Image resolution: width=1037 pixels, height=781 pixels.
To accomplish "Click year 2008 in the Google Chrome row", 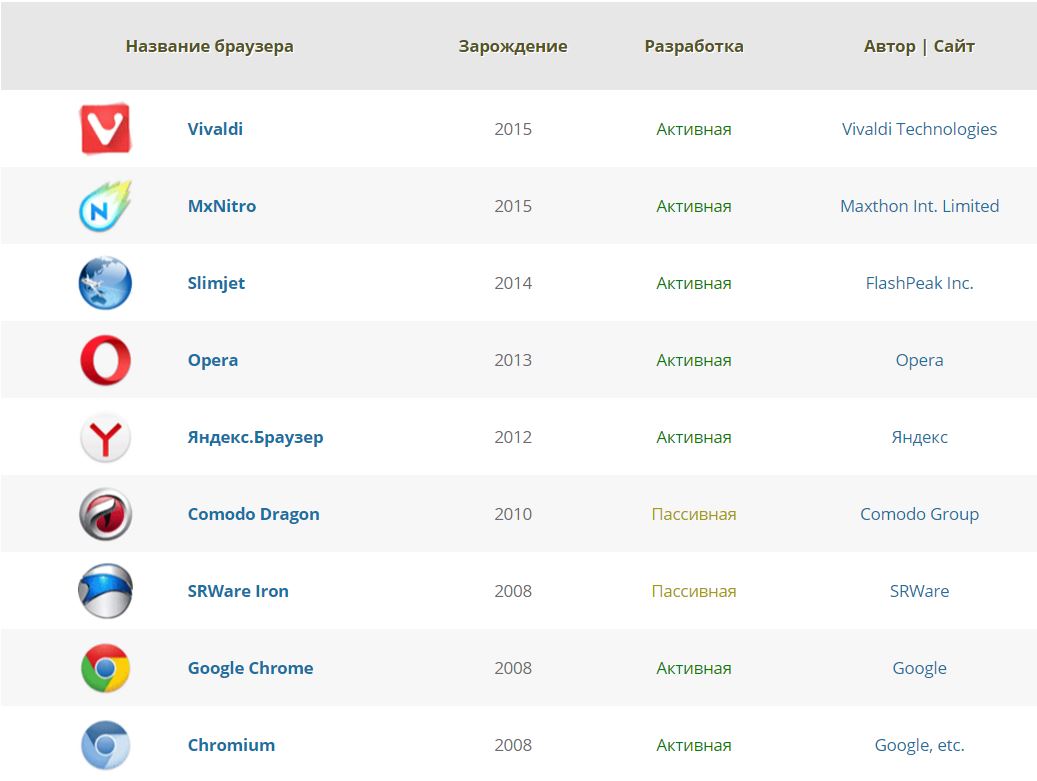I will coord(513,669).
